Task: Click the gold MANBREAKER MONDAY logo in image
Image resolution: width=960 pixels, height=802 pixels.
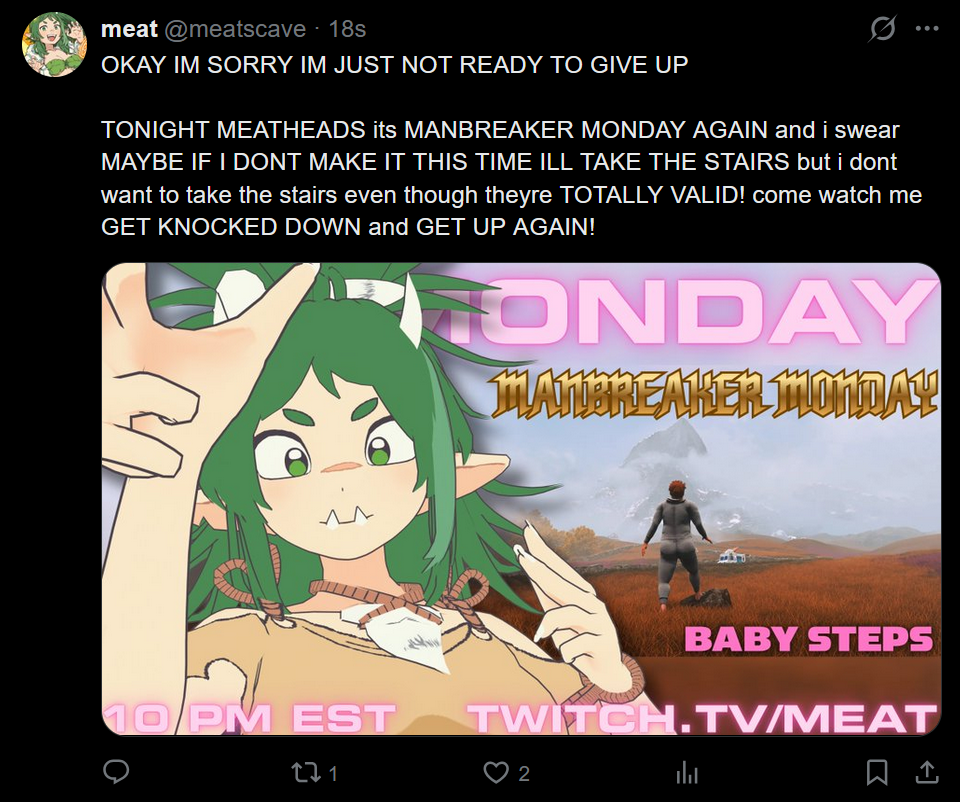Action: coord(714,393)
